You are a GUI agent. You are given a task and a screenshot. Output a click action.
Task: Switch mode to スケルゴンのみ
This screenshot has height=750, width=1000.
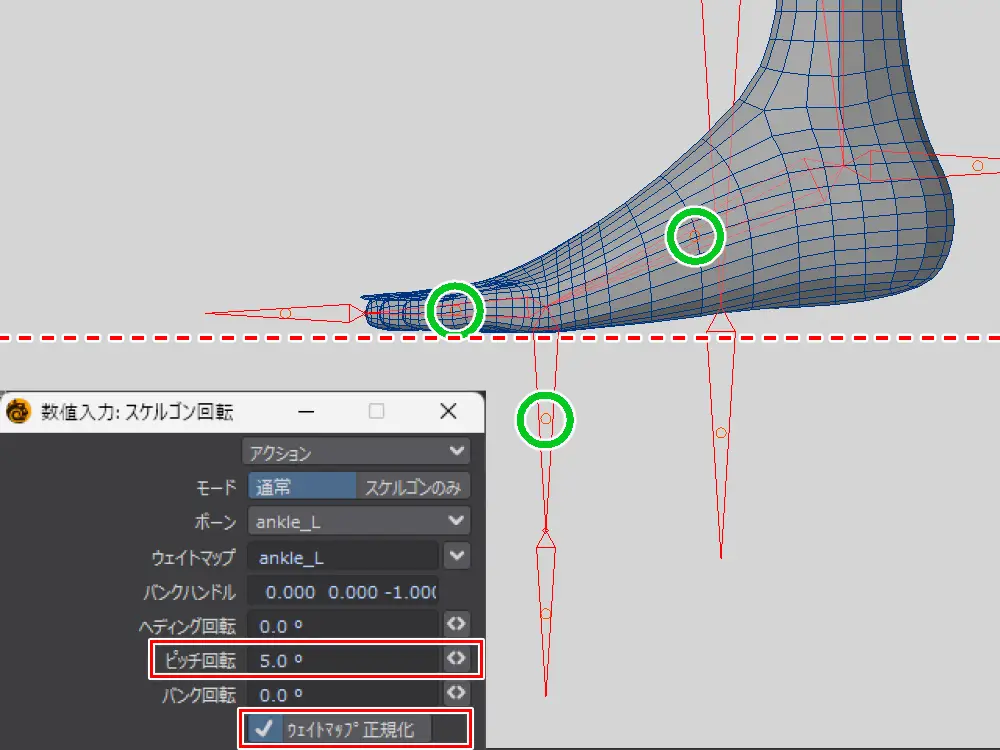coord(412,487)
